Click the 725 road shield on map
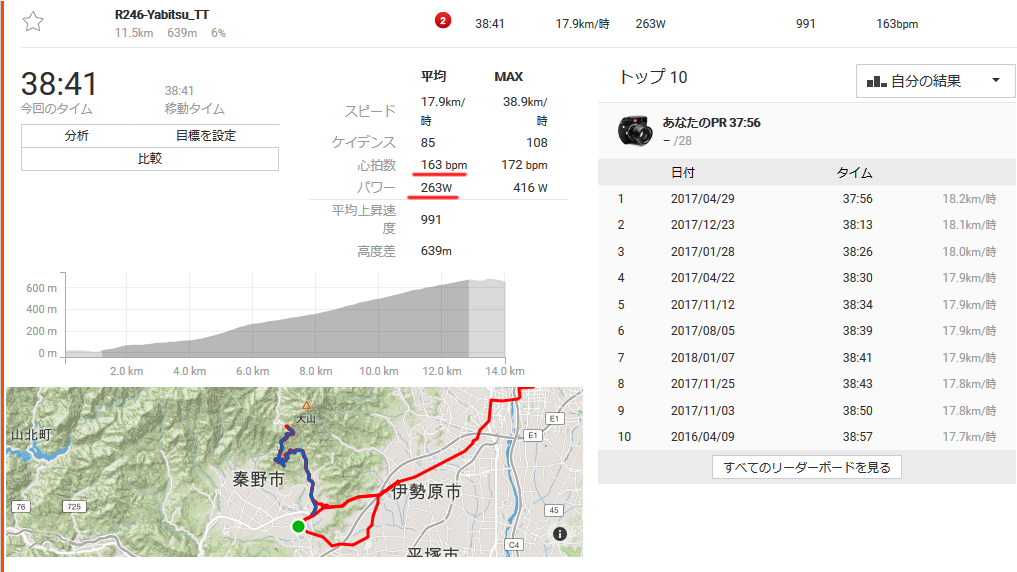Screen dimensions: 1017x572 click(x=74, y=506)
